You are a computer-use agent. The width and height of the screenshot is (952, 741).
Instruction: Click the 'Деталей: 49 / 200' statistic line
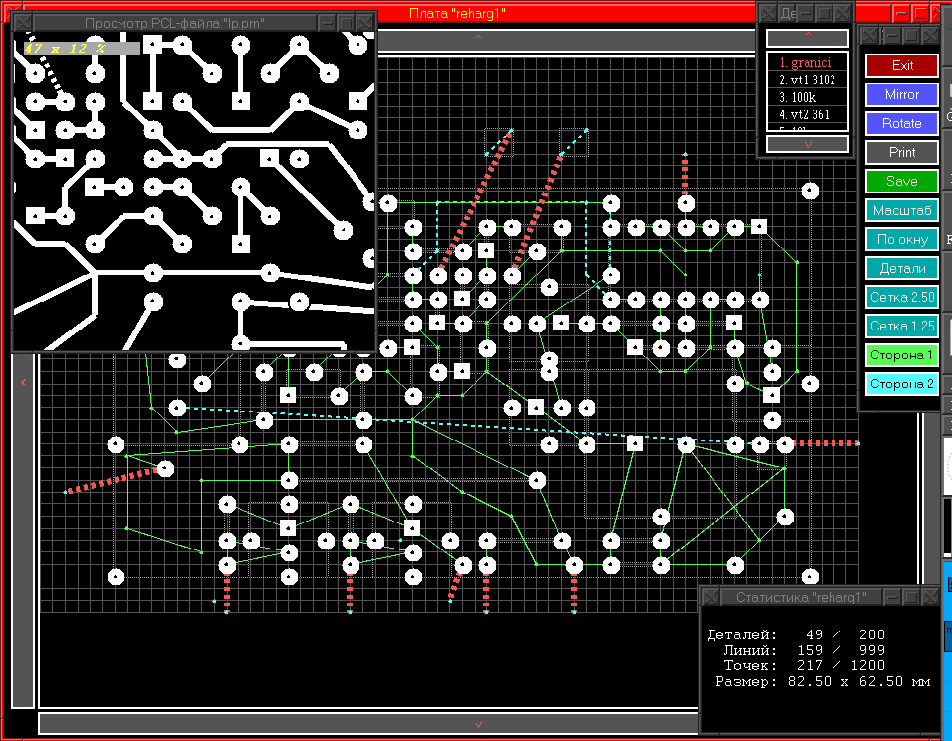(x=796, y=635)
